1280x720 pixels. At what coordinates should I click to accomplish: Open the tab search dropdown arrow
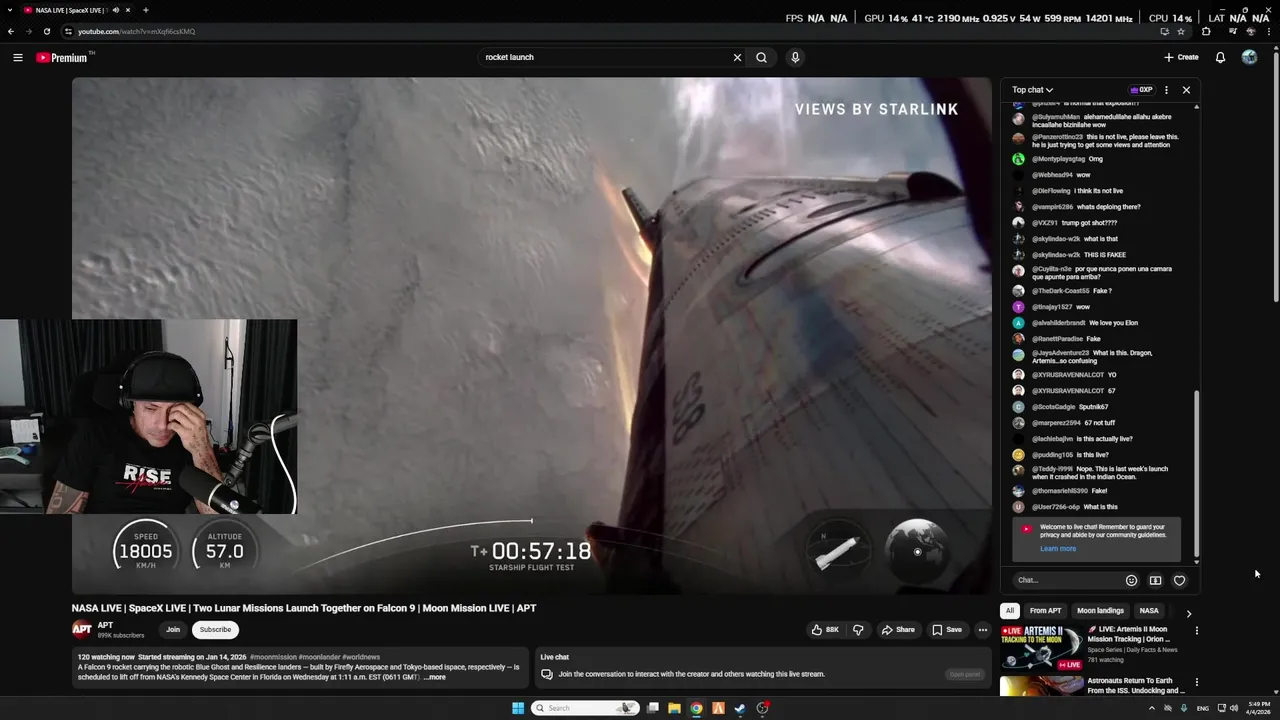click(x=10, y=10)
